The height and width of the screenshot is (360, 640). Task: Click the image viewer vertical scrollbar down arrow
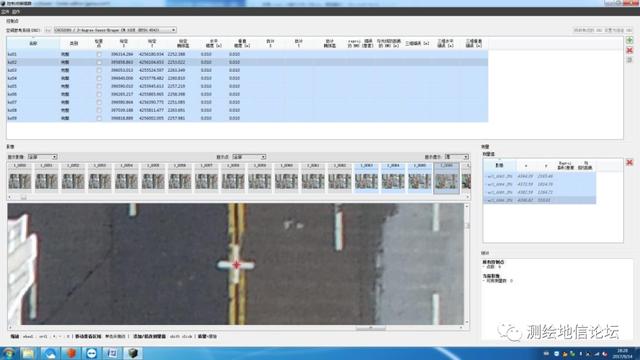467,322
